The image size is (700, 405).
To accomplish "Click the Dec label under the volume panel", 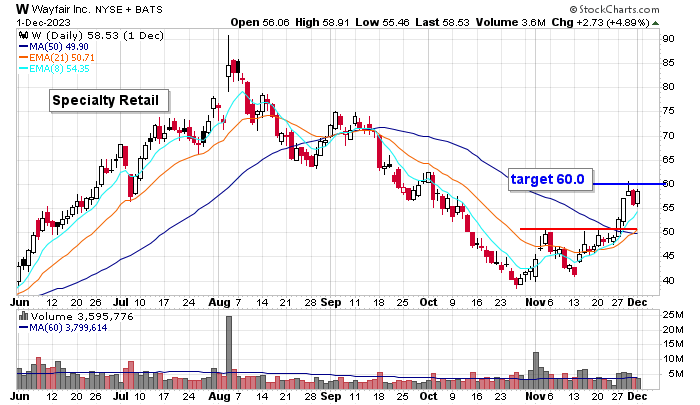I will tap(638, 397).
